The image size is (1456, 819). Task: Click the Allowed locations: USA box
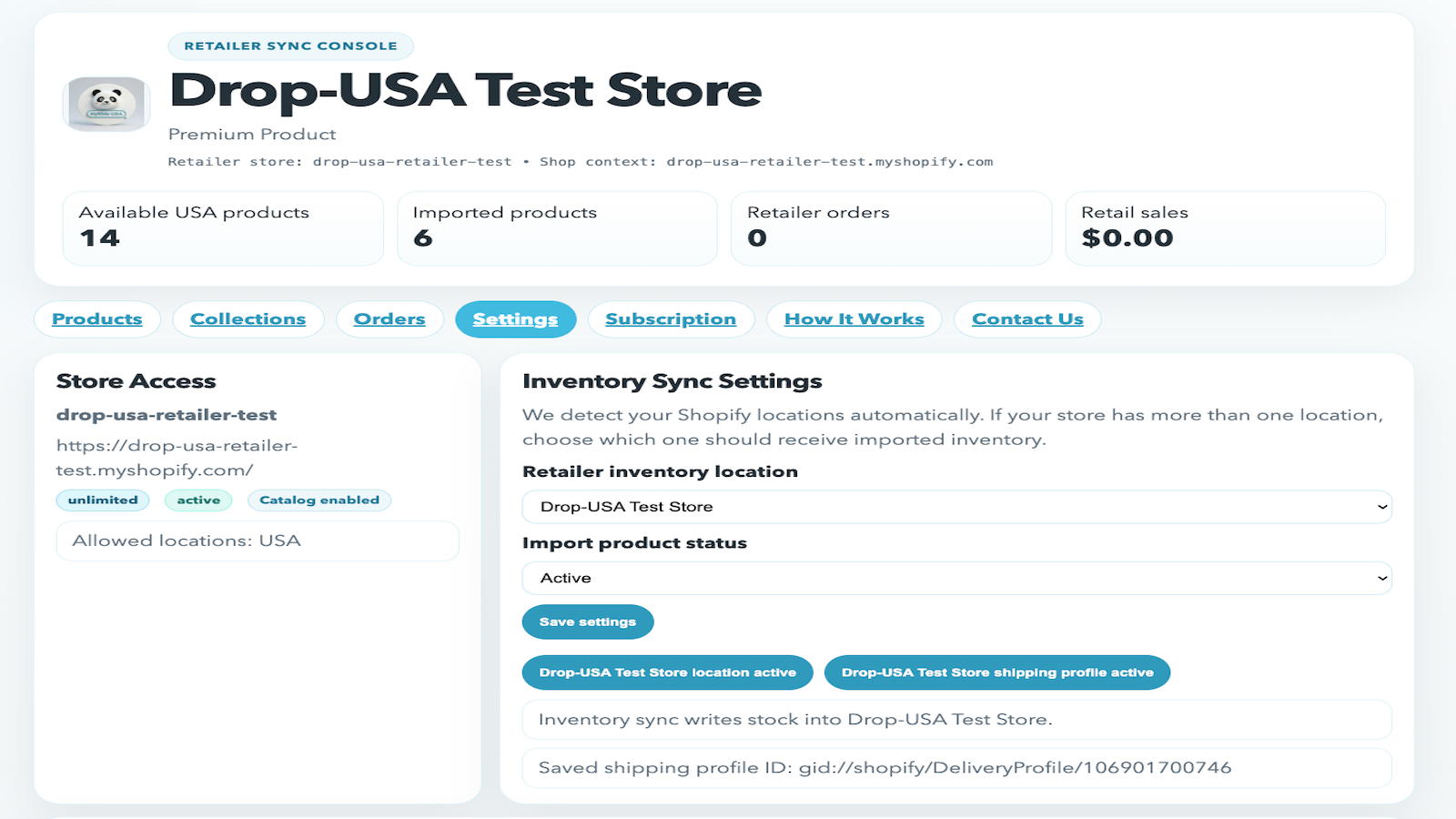(258, 541)
